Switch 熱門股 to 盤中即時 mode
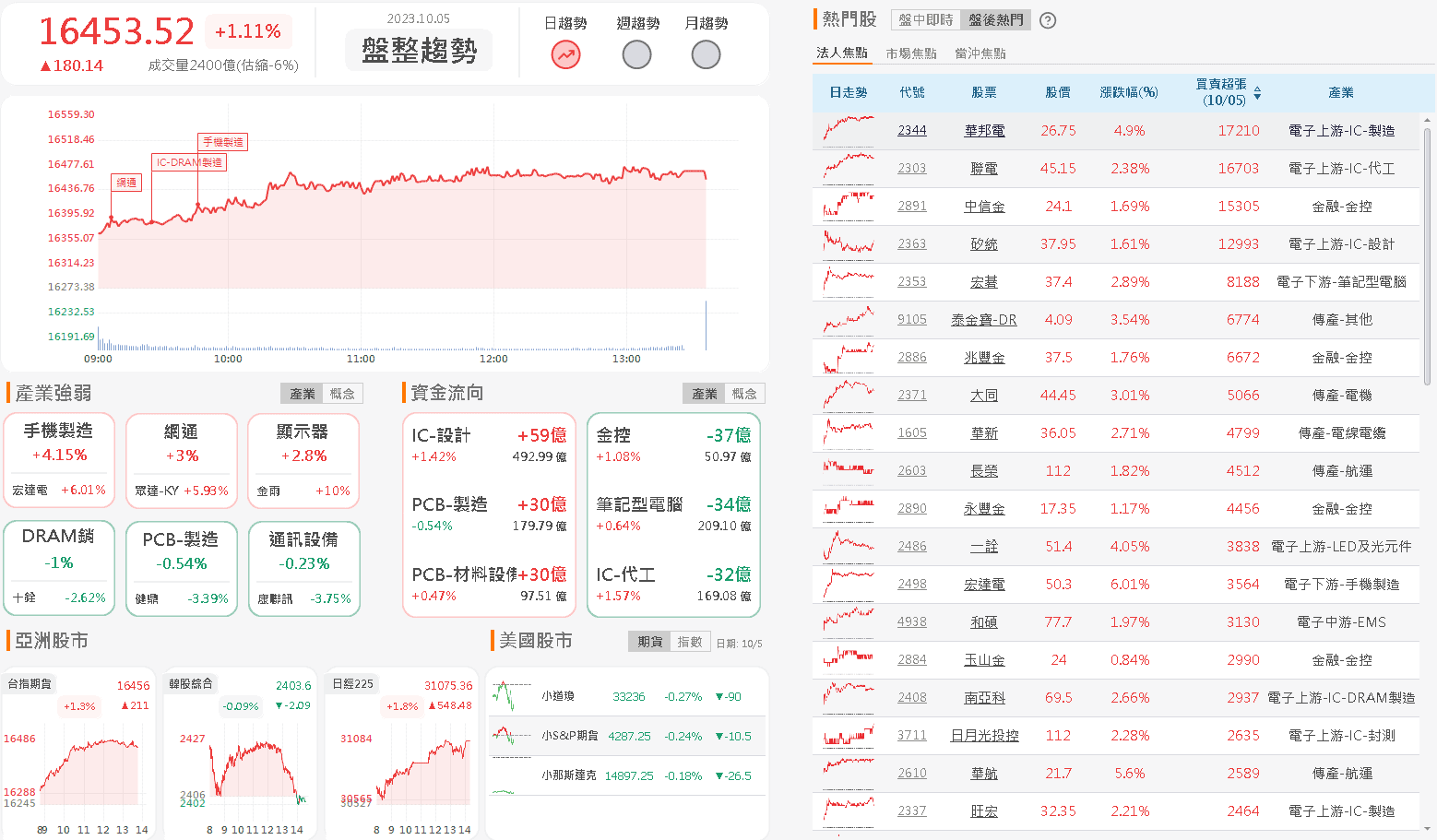 click(x=926, y=20)
